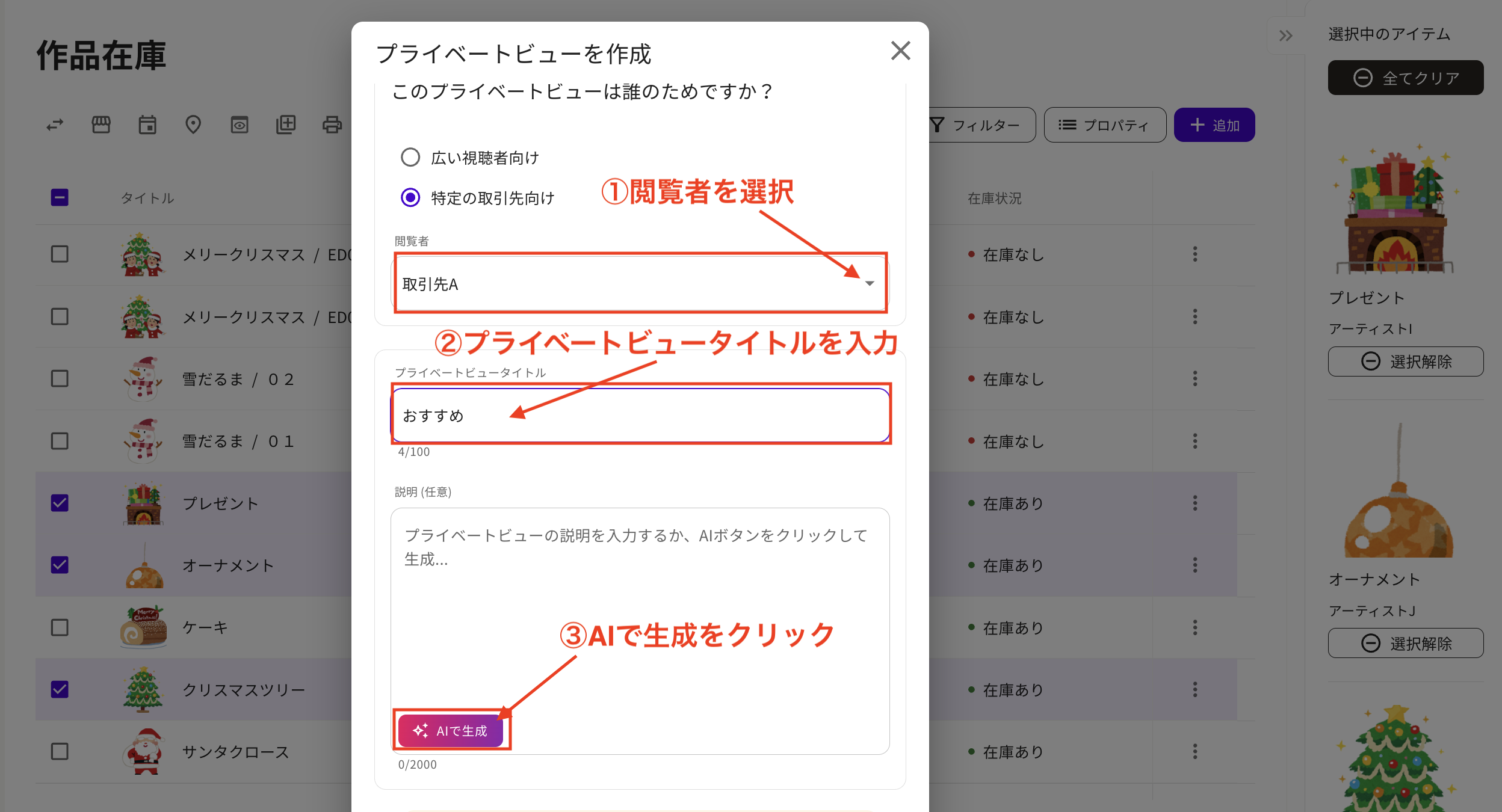Viewport: 1502px width, 812px height.
Task: Click the location pin toolbar icon
Action: (193, 125)
